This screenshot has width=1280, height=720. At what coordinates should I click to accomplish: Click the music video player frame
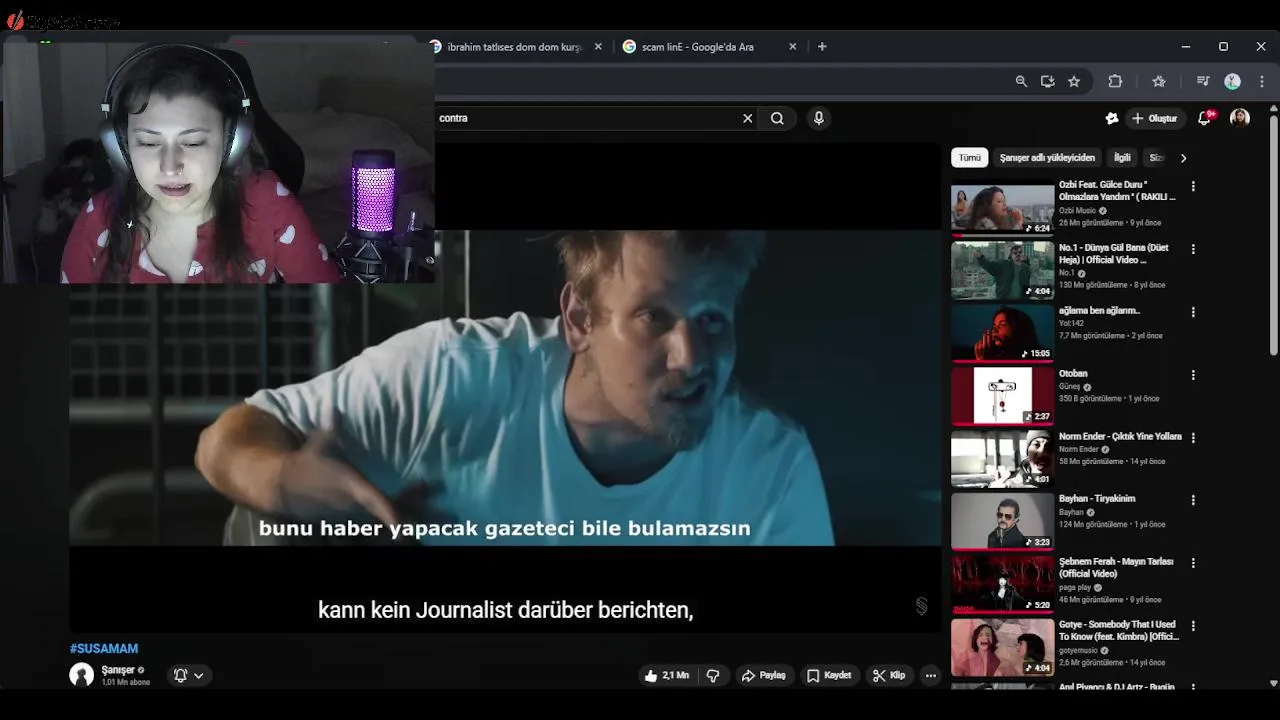(x=505, y=388)
